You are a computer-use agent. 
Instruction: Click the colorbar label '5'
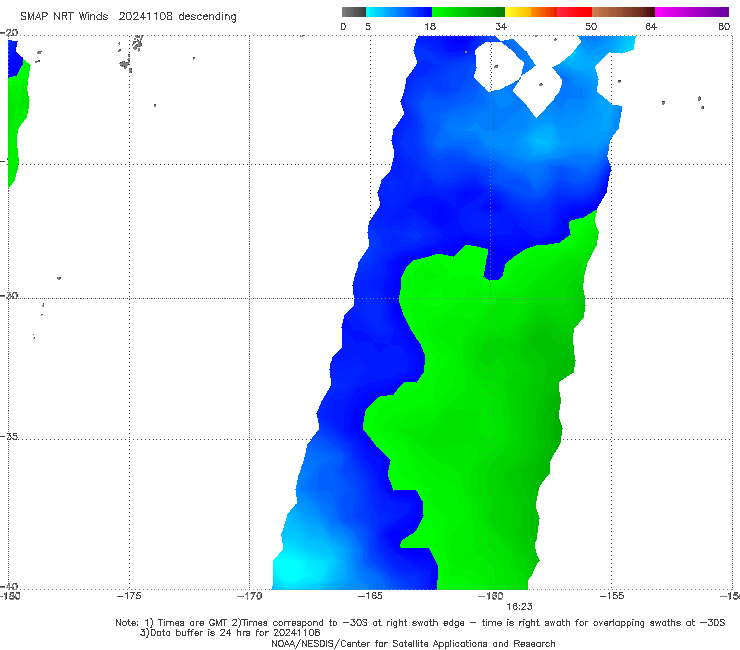(x=368, y=26)
